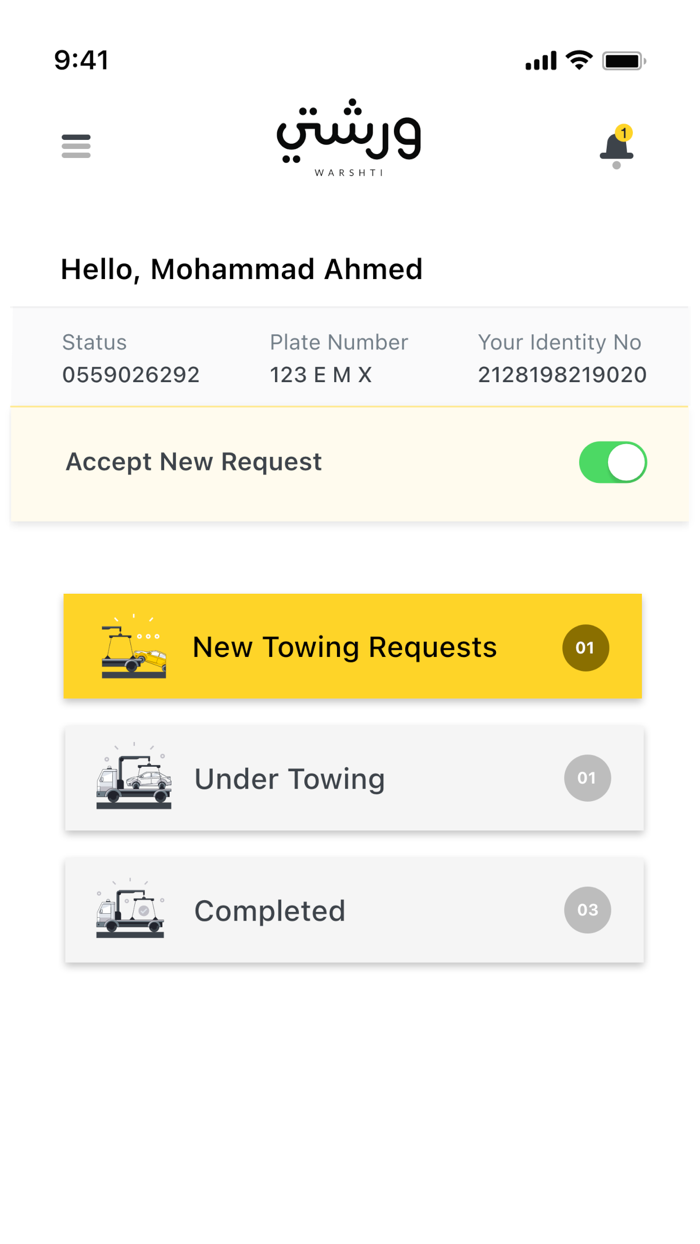Viewport: 700px width, 1244px height.
Task: Click the 01 badge on New Towing Requests
Action: tap(587, 647)
